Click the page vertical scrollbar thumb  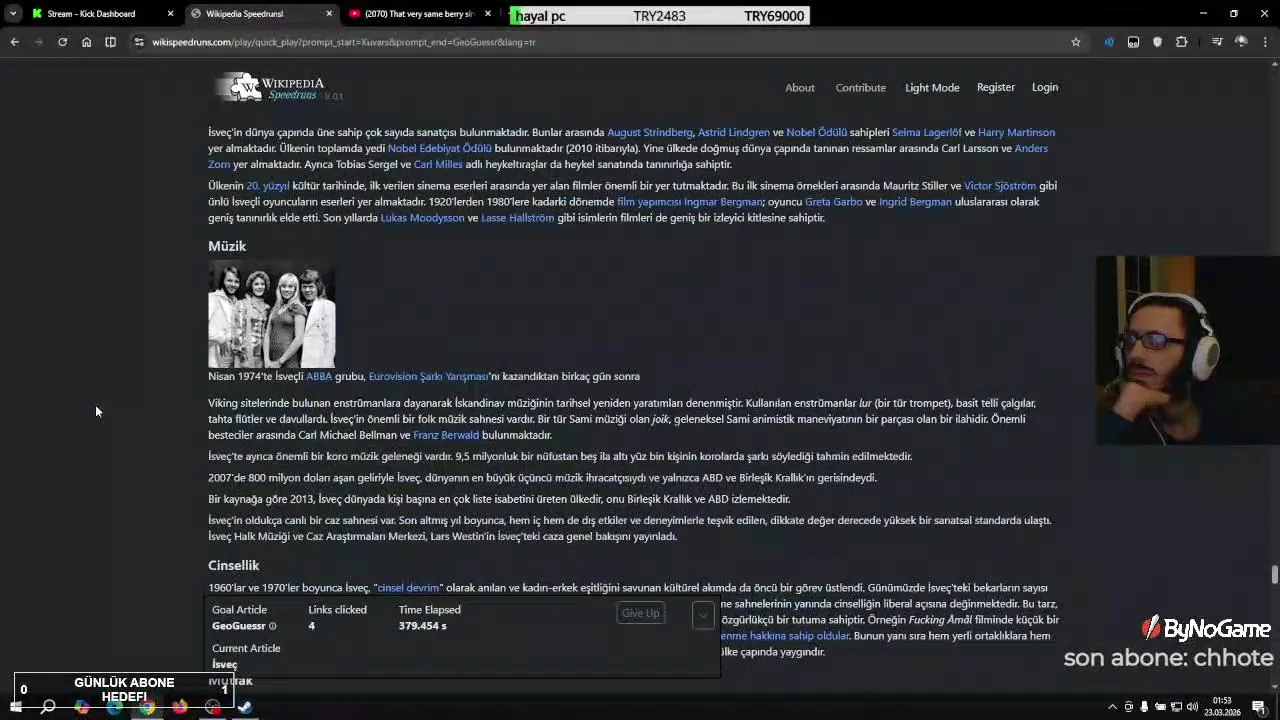1274,575
